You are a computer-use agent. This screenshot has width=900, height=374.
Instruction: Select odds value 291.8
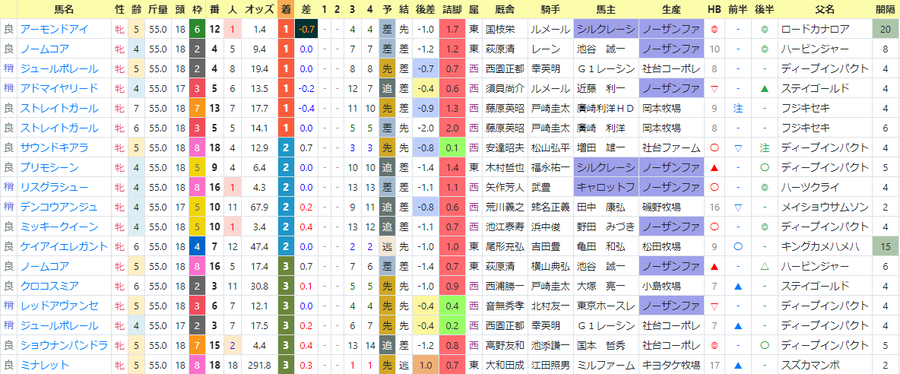(x=258, y=365)
